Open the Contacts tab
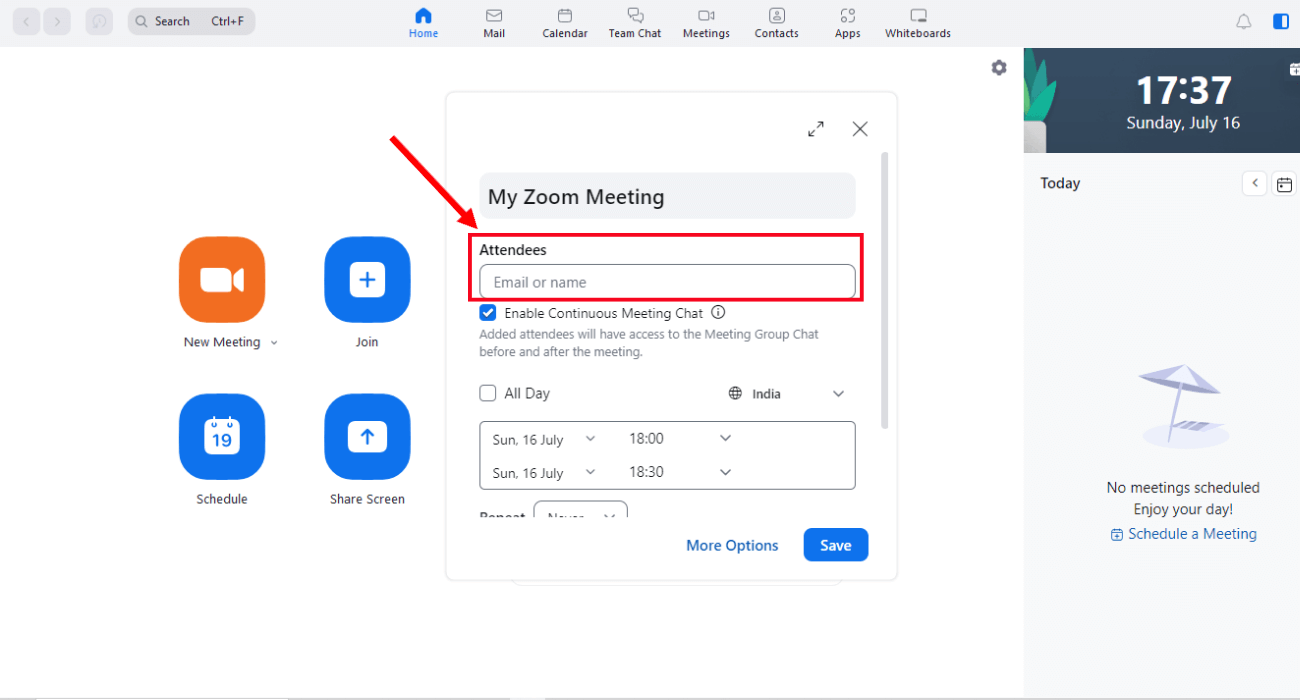The height and width of the screenshot is (700, 1300). coord(777,23)
